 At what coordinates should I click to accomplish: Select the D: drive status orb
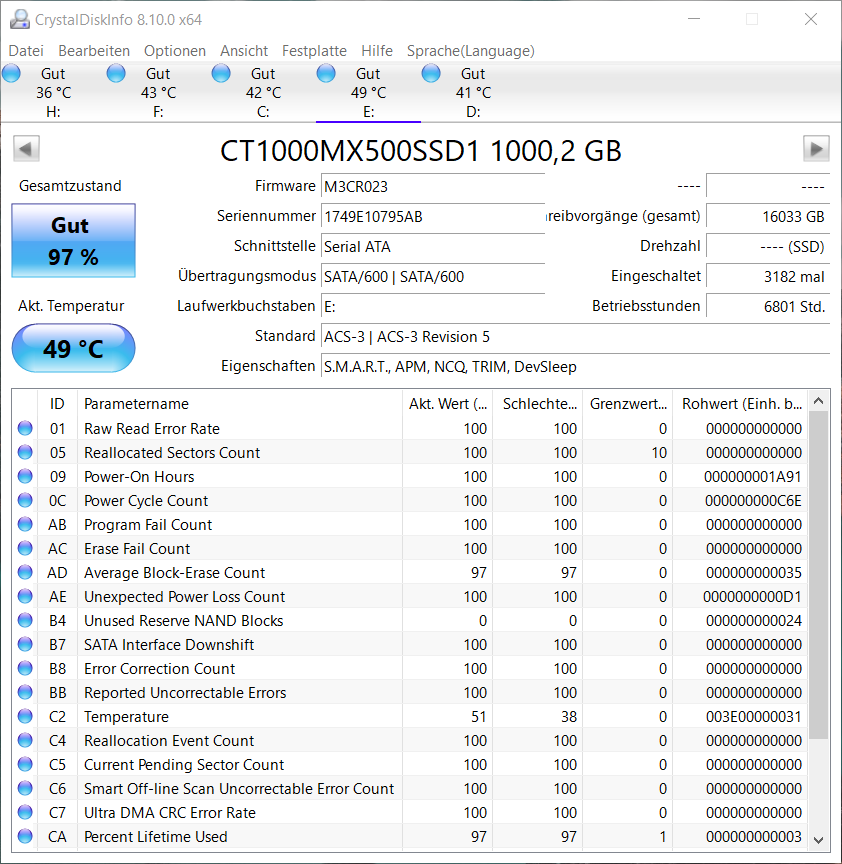[431, 73]
